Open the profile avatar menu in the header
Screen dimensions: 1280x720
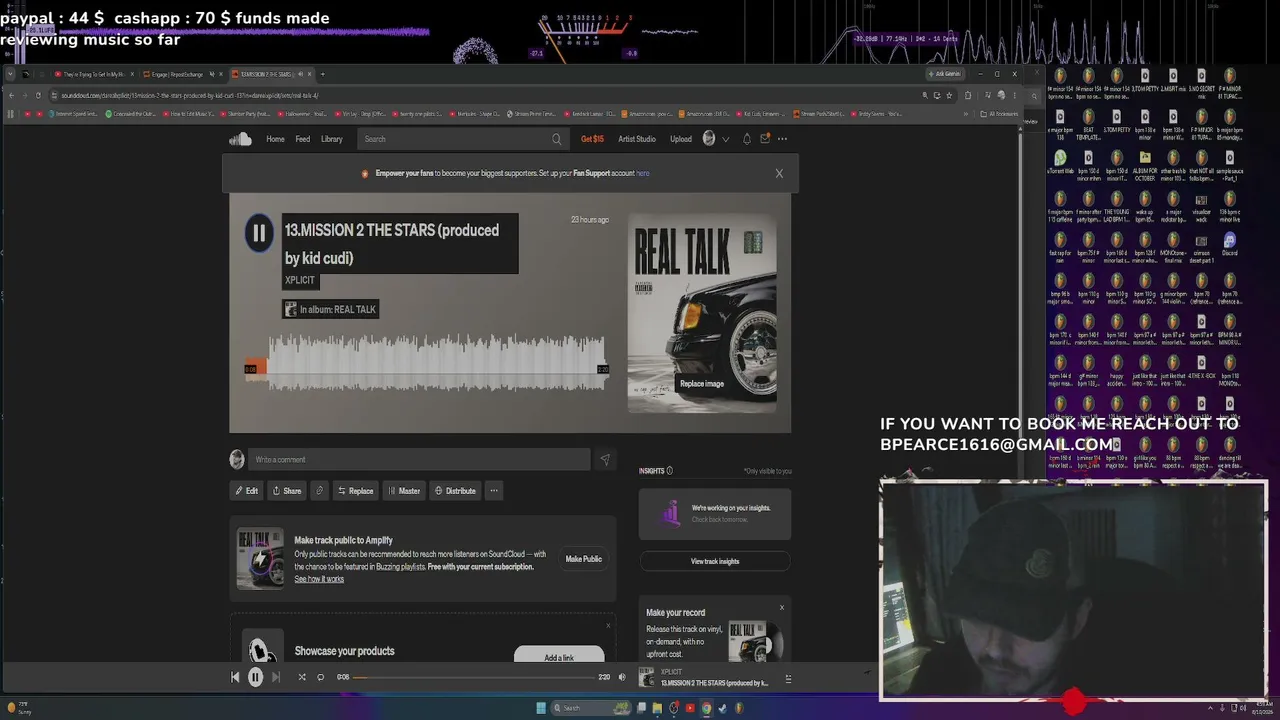click(709, 139)
